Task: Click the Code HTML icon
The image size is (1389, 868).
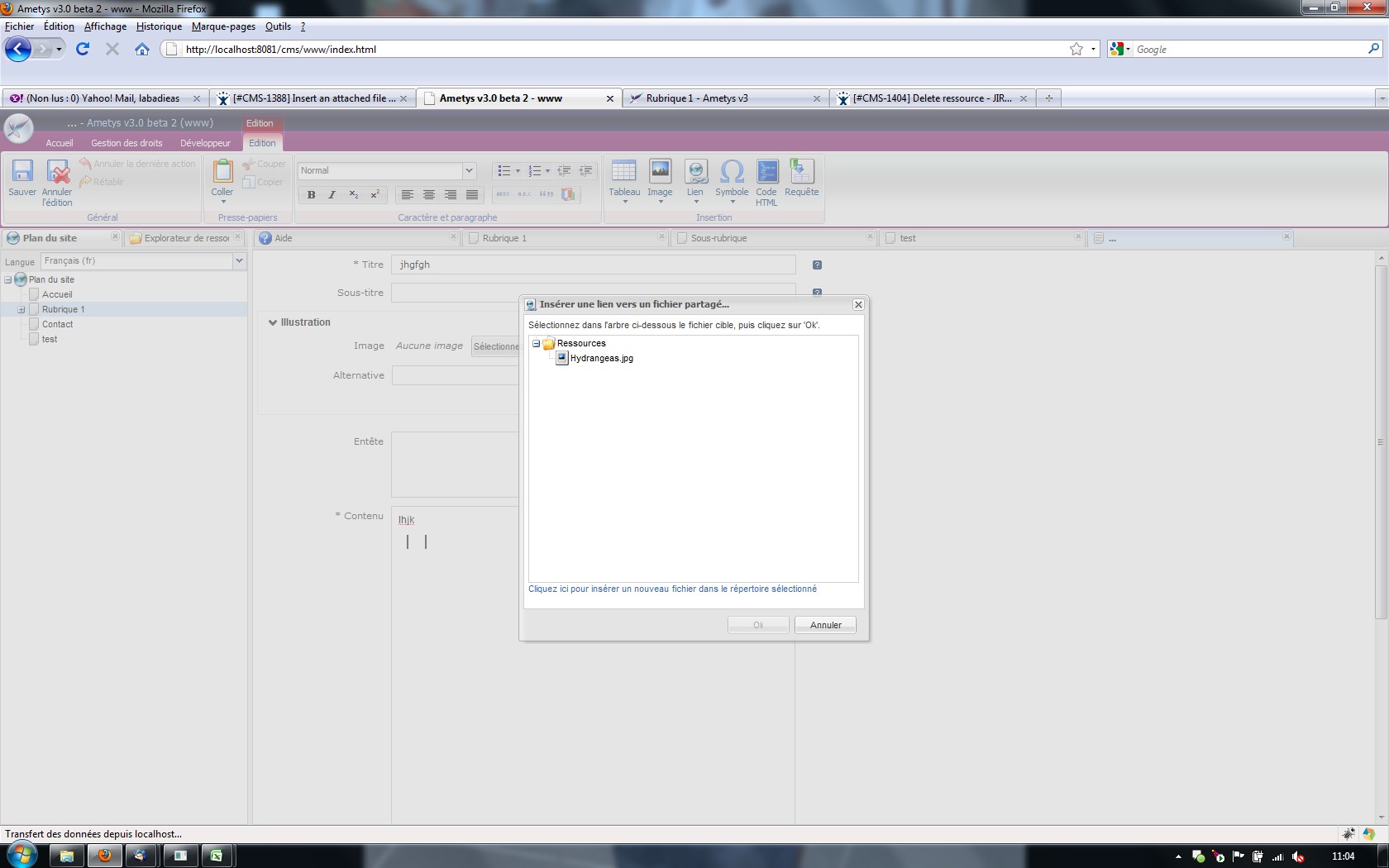Action: pos(766,172)
